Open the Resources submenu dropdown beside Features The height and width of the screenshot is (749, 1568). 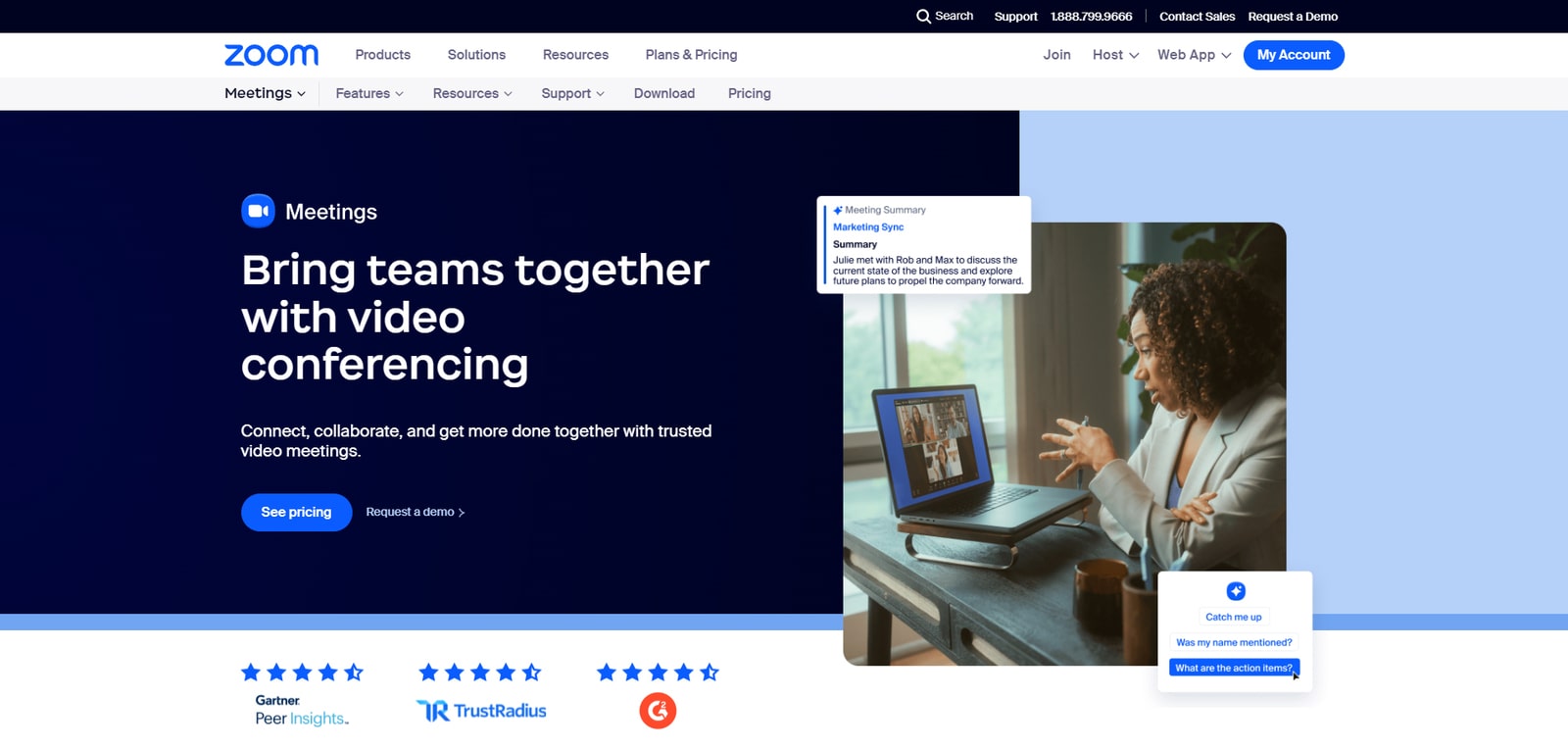point(472,93)
